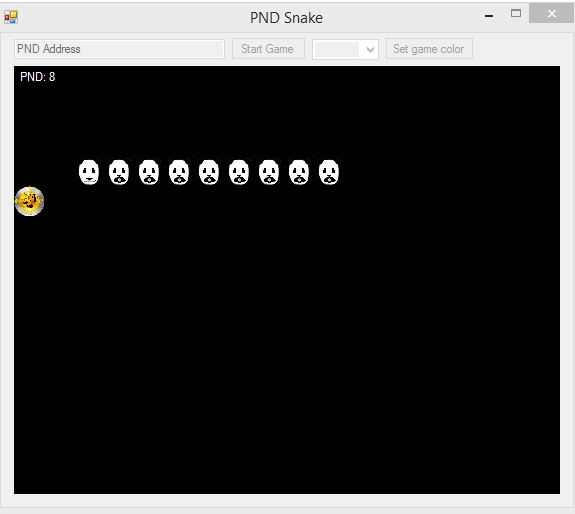Focus the PND Address text field
This screenshot has width=575, height=514.
click(x=119, y=49)
